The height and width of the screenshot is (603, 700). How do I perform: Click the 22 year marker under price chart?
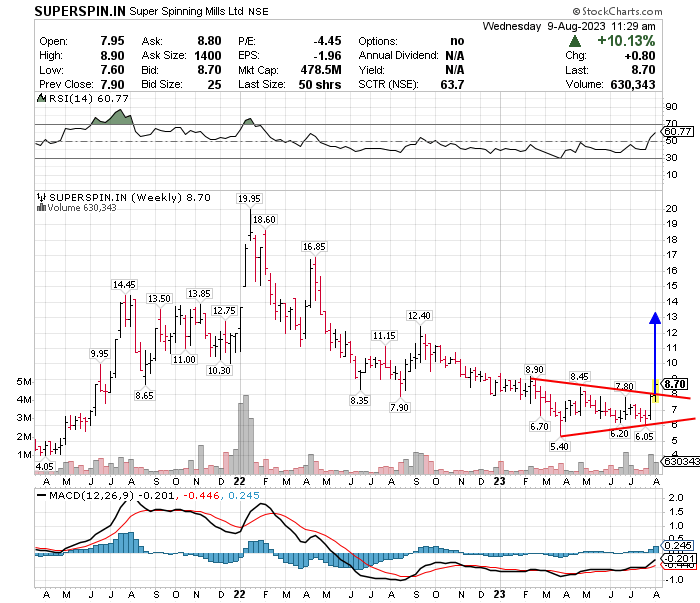pyautogui.click(x=239, y=481)
